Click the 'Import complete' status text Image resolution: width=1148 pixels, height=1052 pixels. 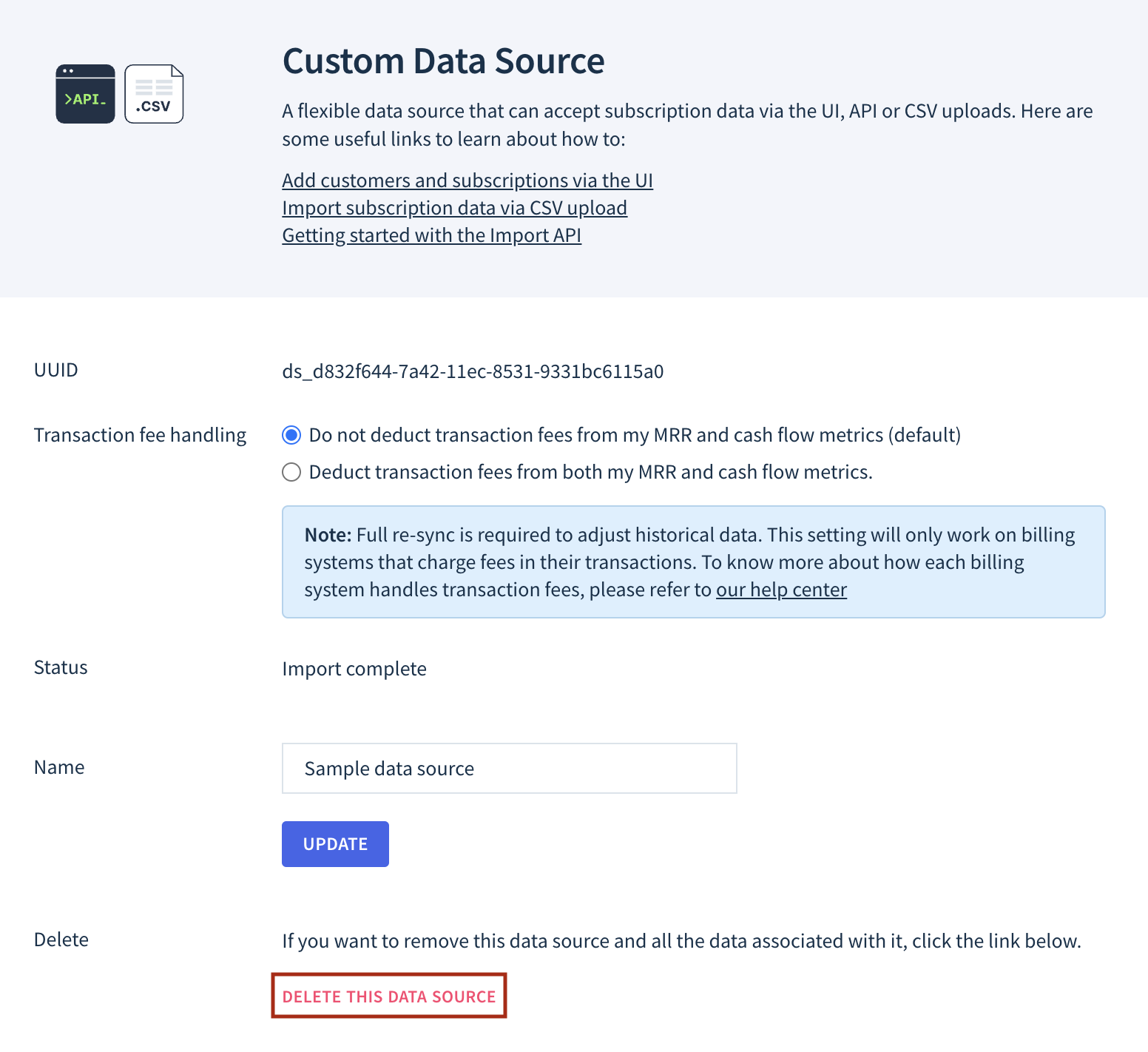(354, 669)
